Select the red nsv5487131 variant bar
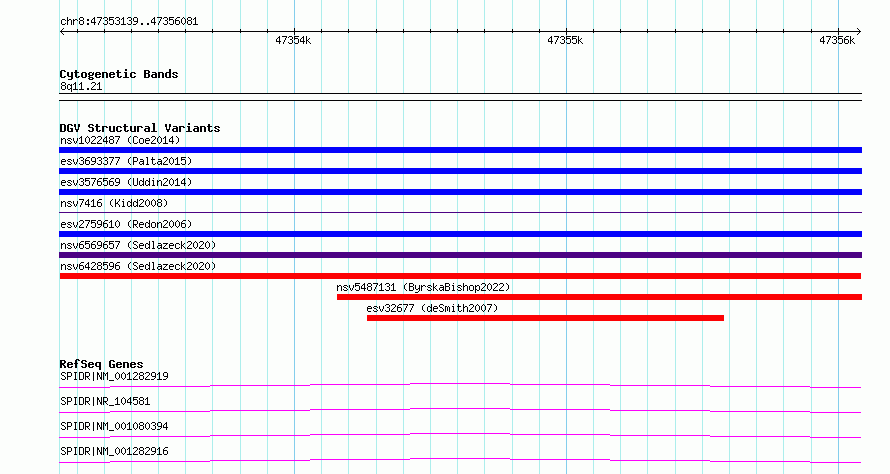Viewport: 890px width, 474px height. click(x=599, y=297)
